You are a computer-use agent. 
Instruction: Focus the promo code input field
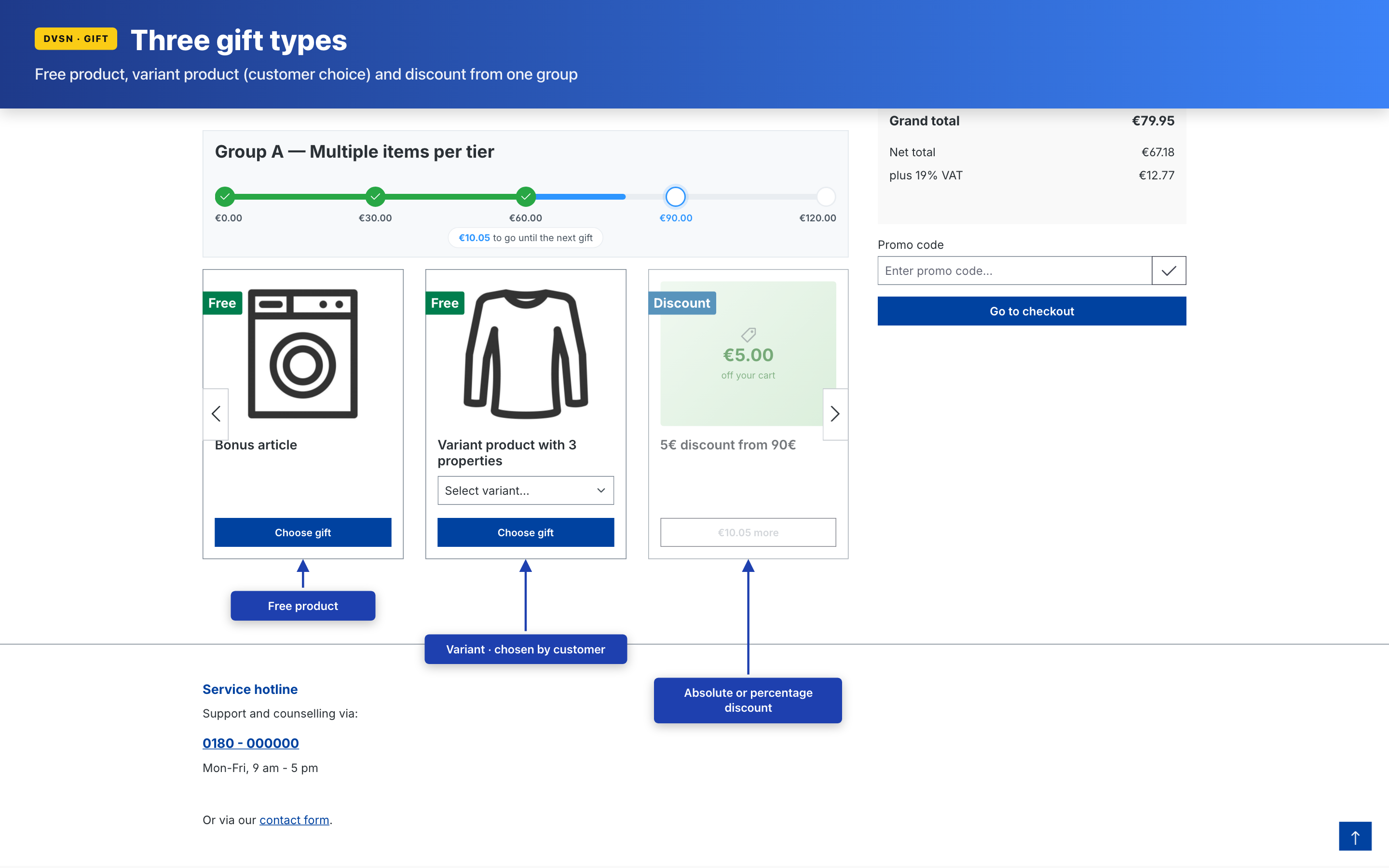[1014, 271]
